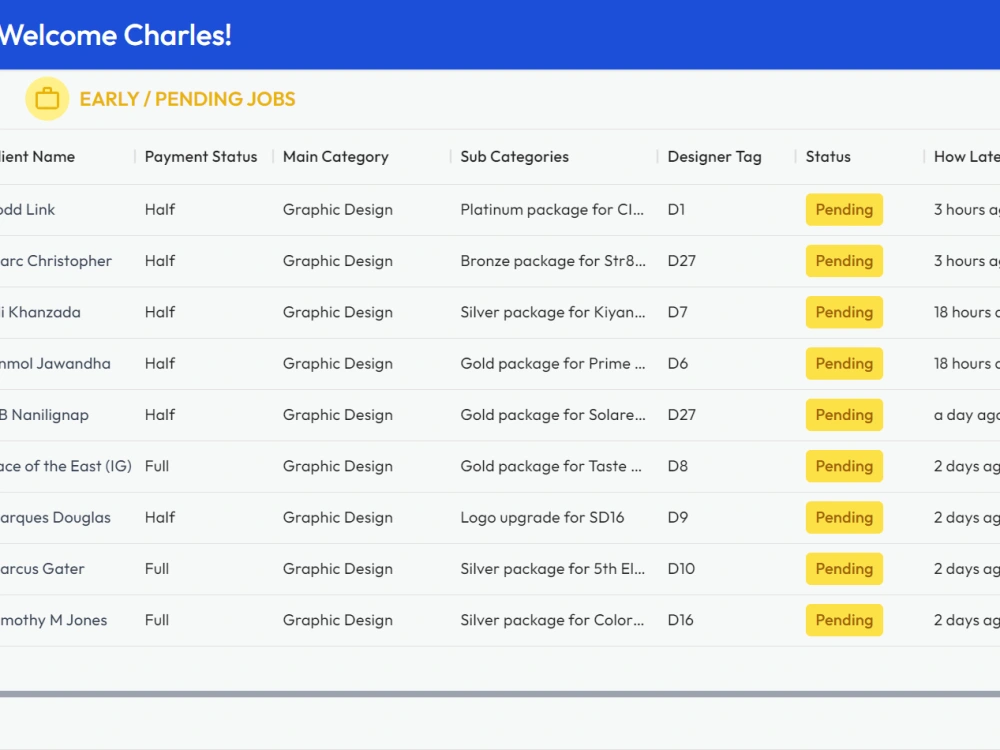
Task: Select client name ending in of the East (IG)
Action: pyautogui.click(x=66, y=466)
